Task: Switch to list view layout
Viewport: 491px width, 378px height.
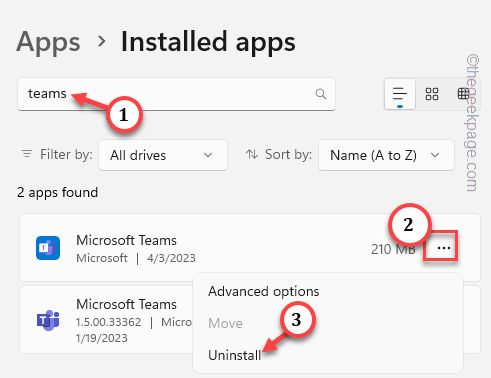Action: tap(400, 94)
